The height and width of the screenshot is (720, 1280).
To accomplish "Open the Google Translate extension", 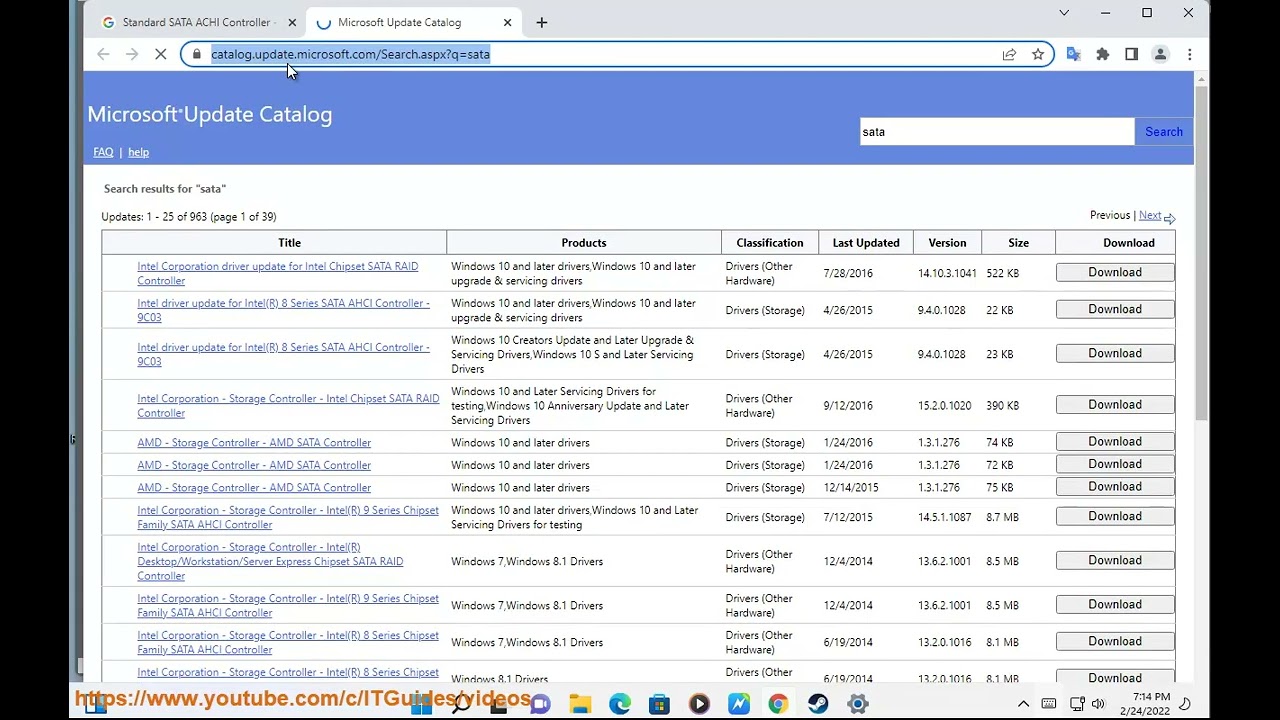I will tap(1073, 54).
